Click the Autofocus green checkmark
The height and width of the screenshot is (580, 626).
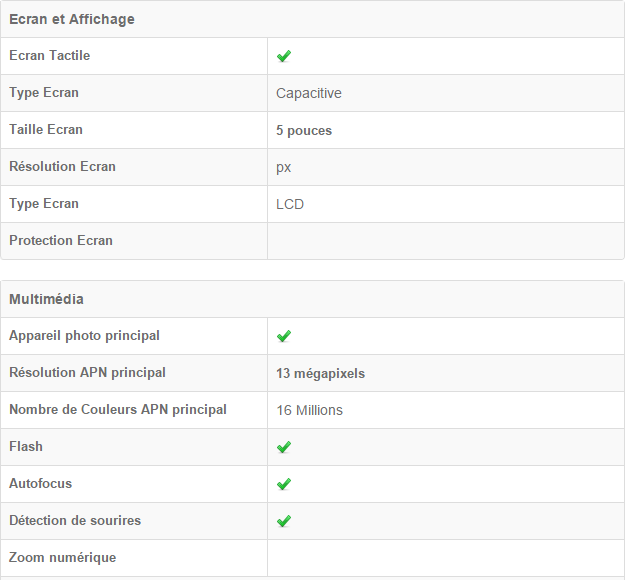pos(284,484)
